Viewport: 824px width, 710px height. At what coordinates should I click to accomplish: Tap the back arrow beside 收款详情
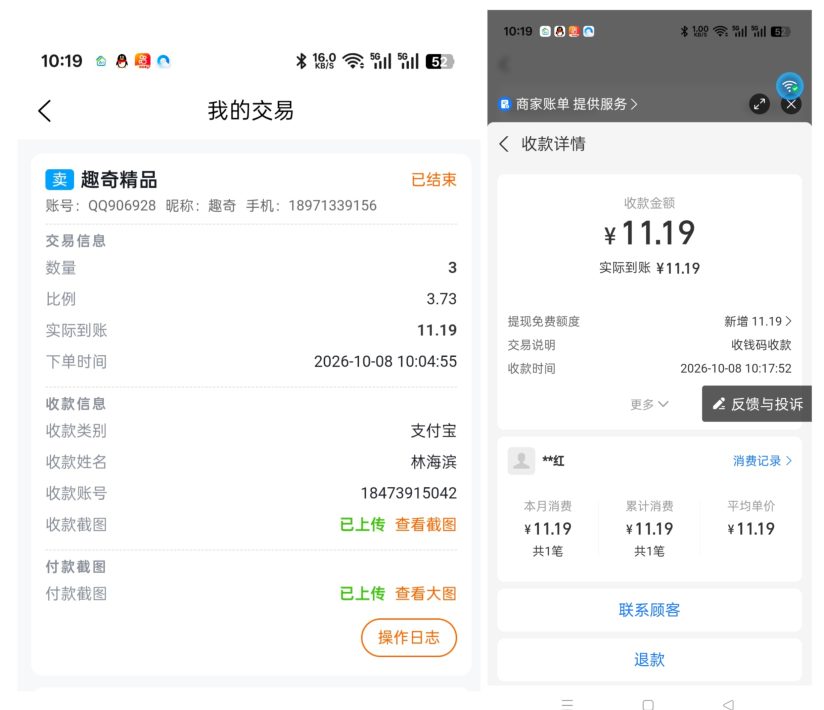tap(504, 144)
